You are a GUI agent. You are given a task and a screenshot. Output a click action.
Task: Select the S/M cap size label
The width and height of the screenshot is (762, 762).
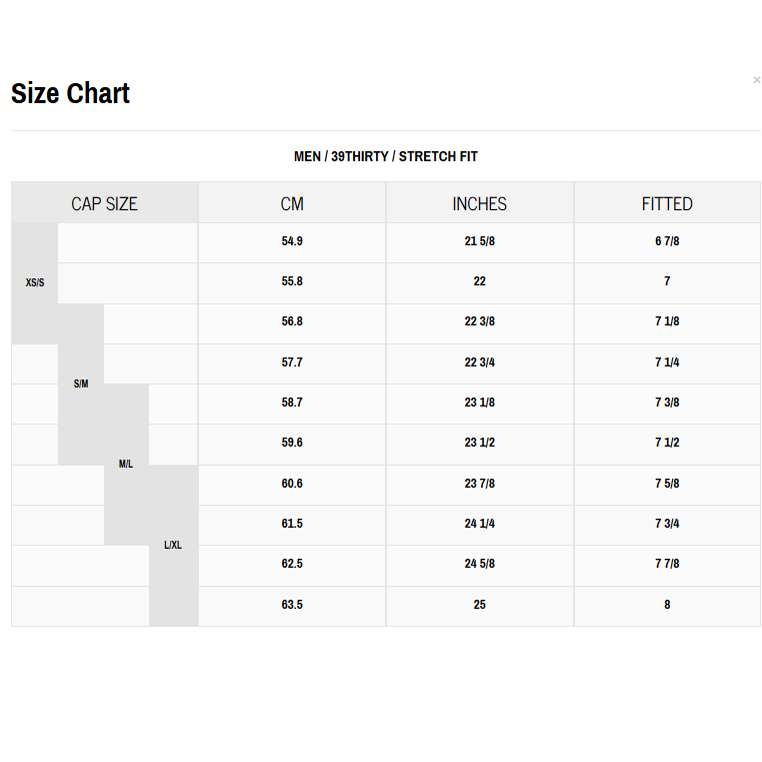click(81, 384)
